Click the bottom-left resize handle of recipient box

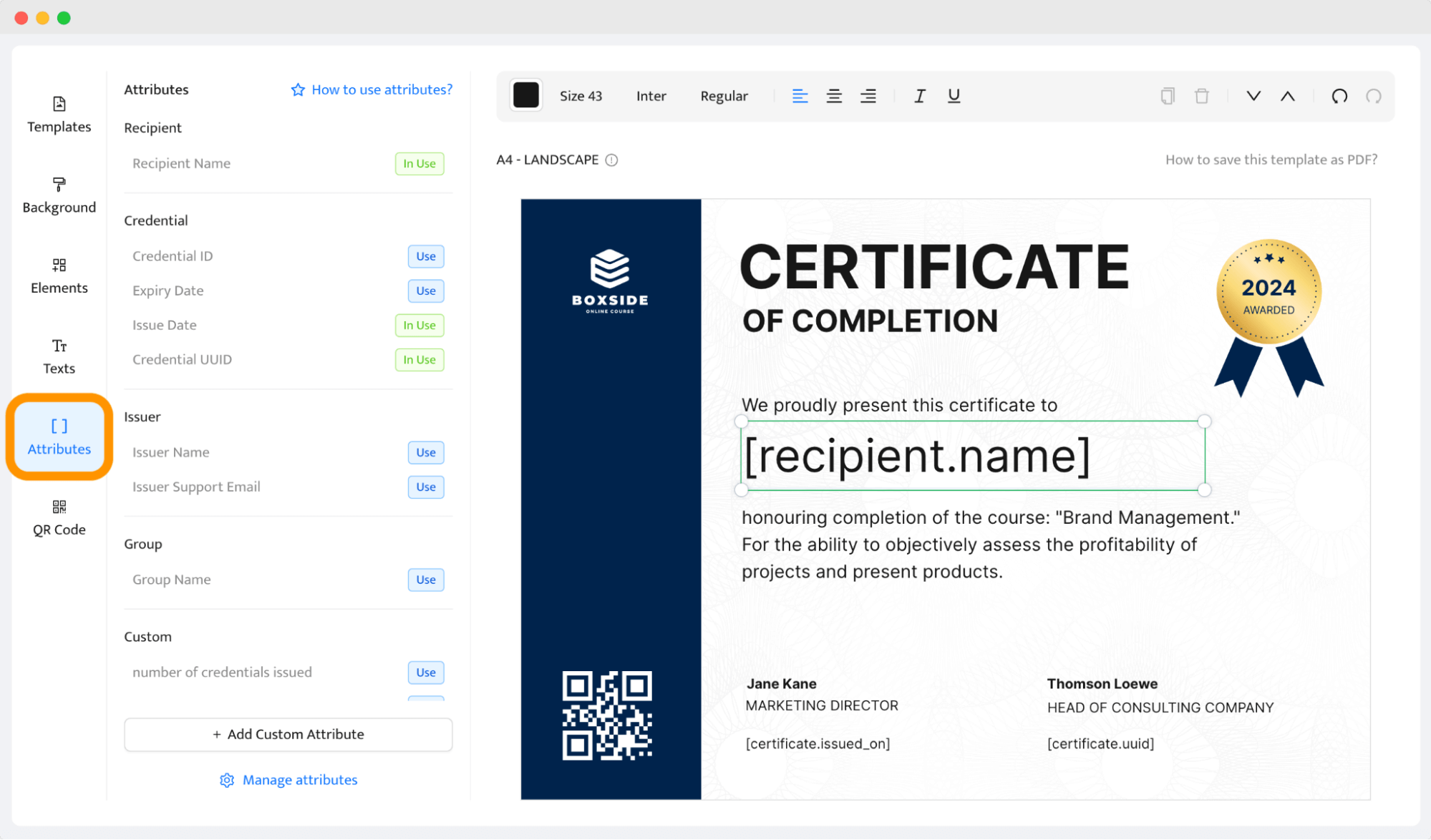point(742,490)
